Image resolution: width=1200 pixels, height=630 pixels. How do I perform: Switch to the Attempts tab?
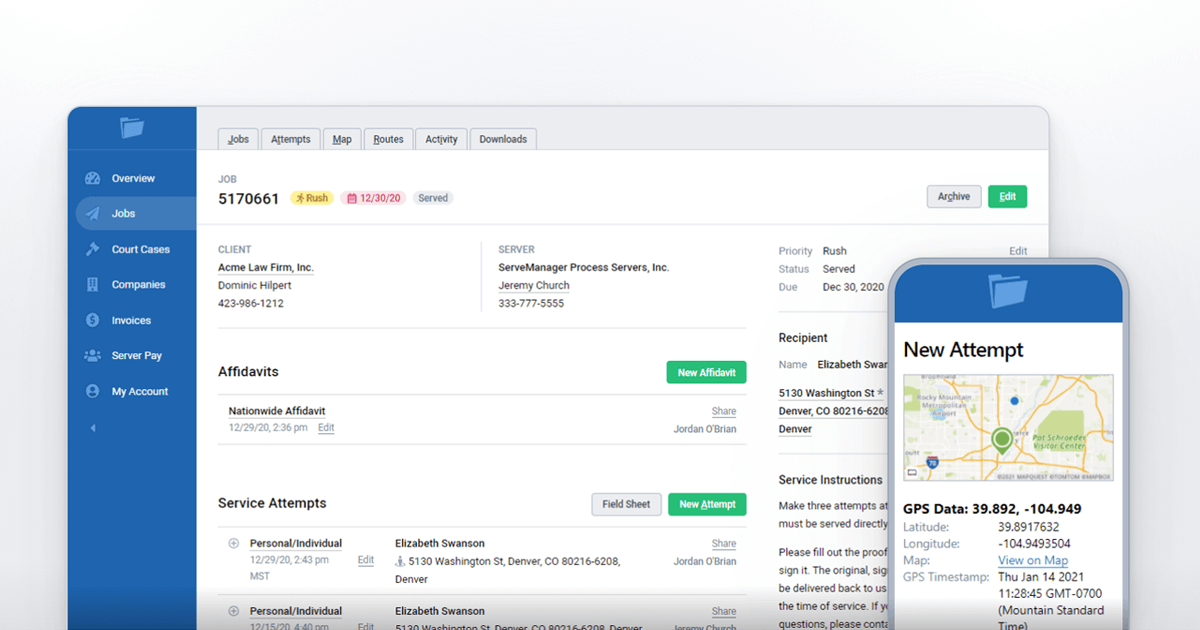coord(290,139)
